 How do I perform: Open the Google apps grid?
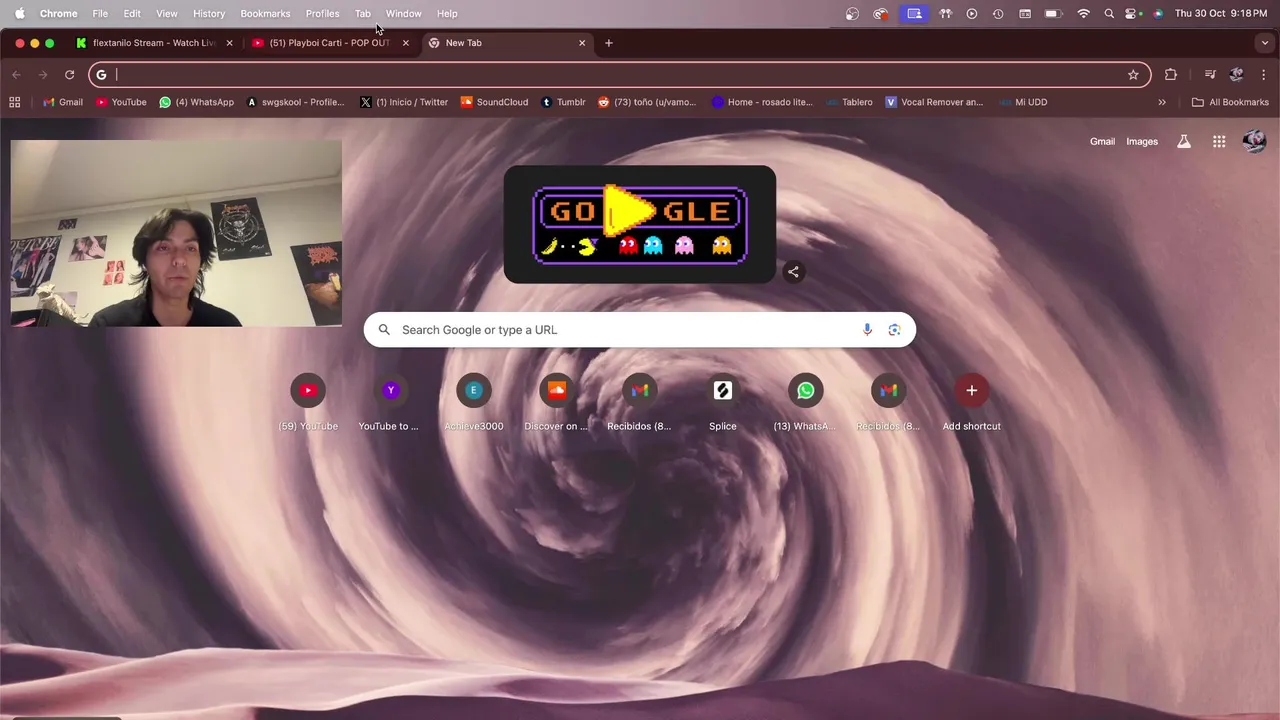[x=1219, y=141]
